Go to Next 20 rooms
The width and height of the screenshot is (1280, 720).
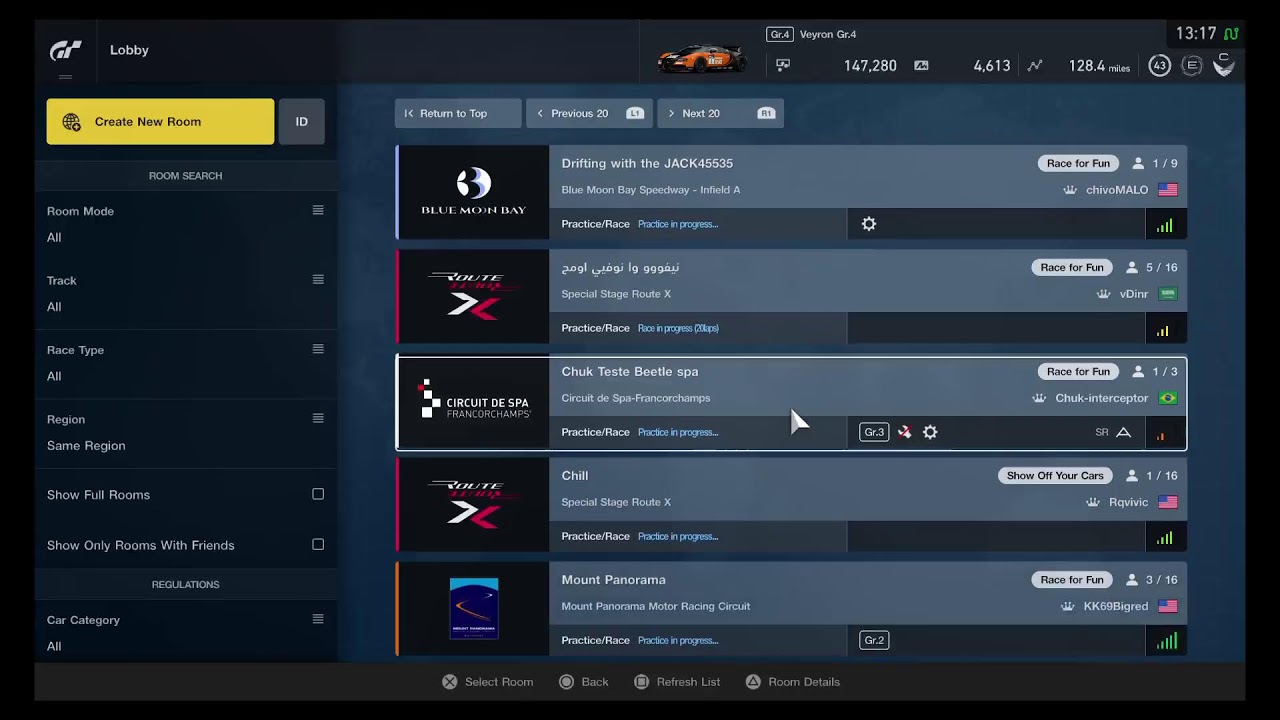[x=720, y=113]
